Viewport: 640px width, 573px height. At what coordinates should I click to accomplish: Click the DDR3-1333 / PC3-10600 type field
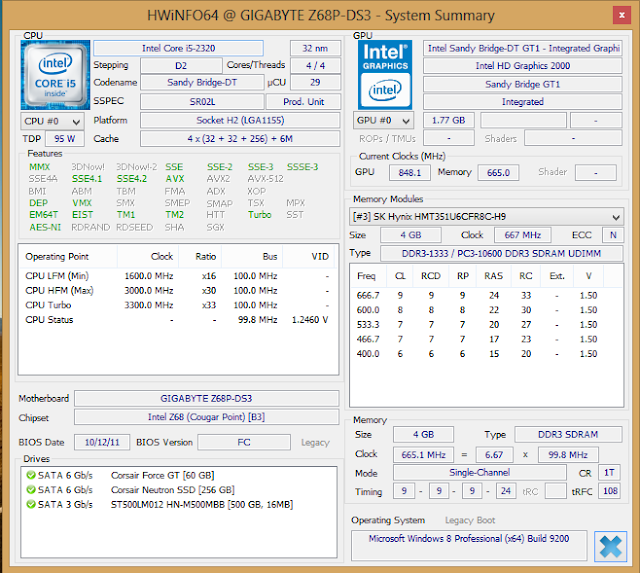pyautogui.click(x=501, y=253)
